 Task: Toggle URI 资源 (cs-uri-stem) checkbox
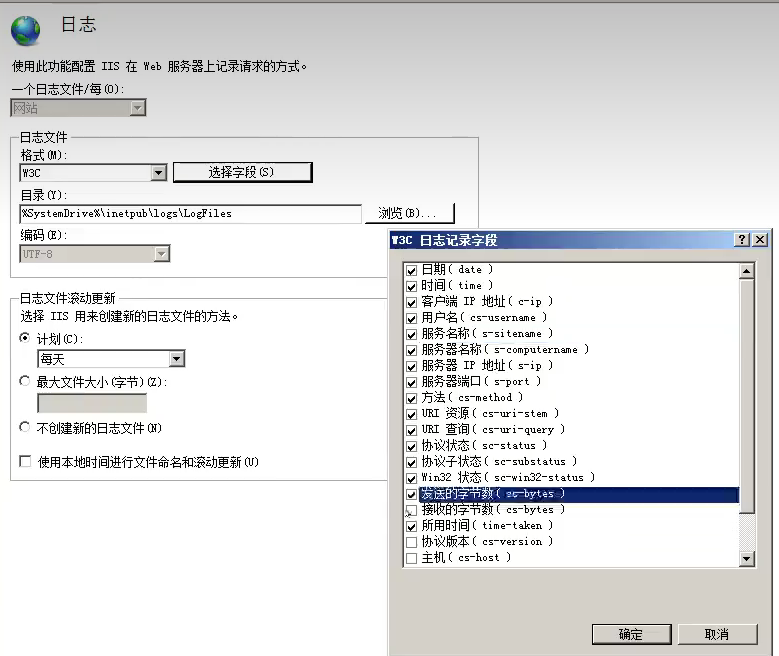(411, 414)
